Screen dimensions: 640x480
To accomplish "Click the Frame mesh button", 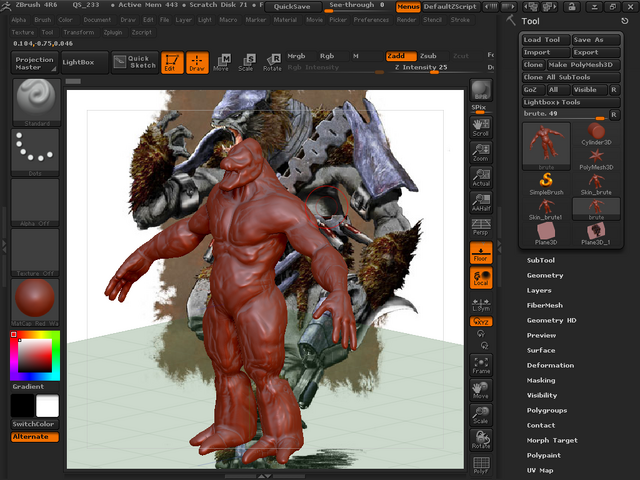I will point(481,365).
